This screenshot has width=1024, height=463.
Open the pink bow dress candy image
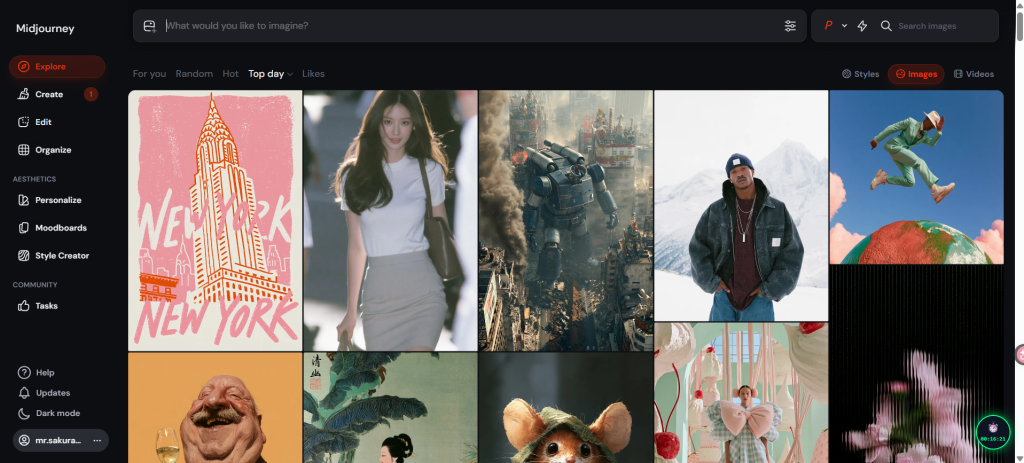click(x=741, y=393)
